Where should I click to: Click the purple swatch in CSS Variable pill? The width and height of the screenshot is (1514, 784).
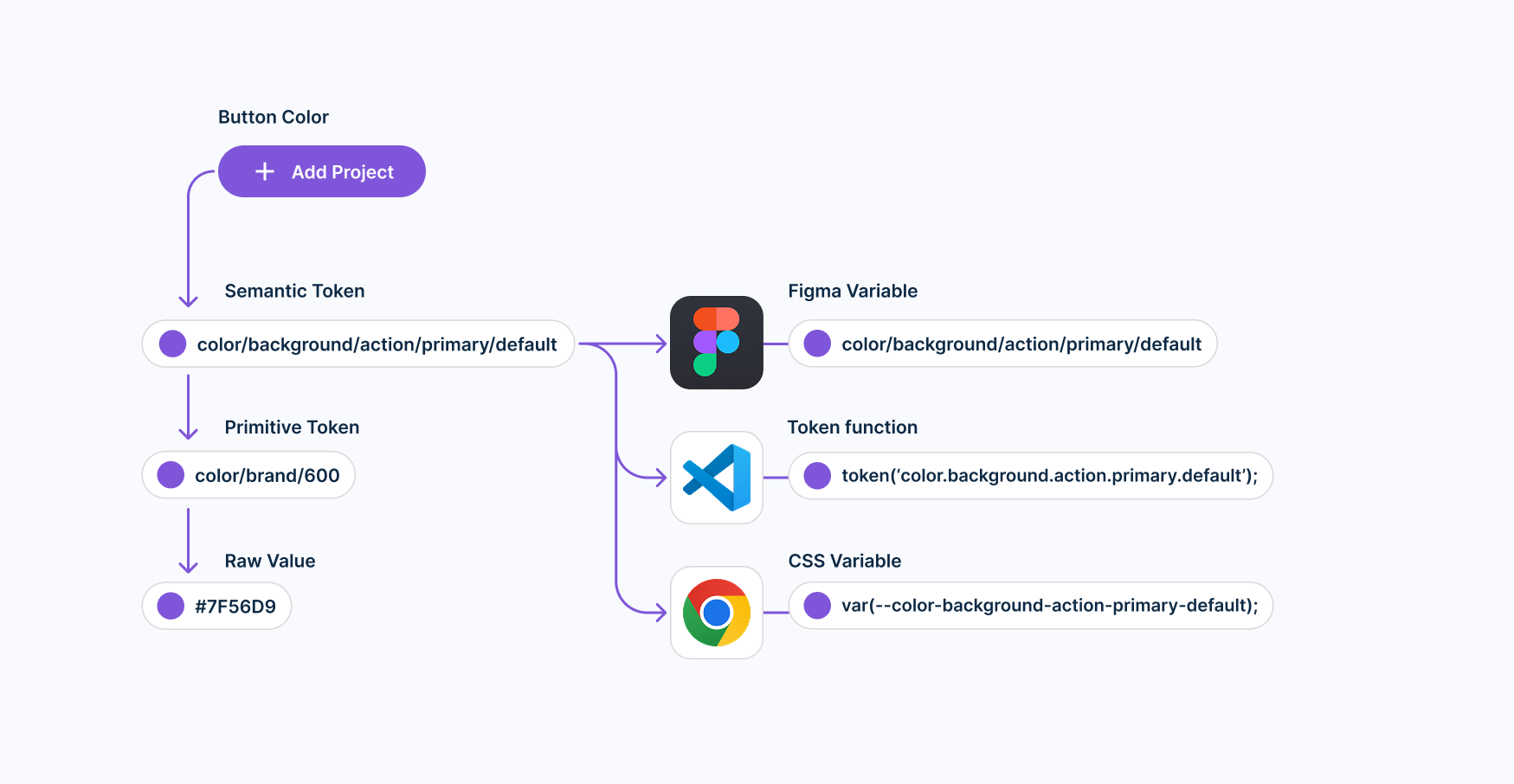[817, 605]
